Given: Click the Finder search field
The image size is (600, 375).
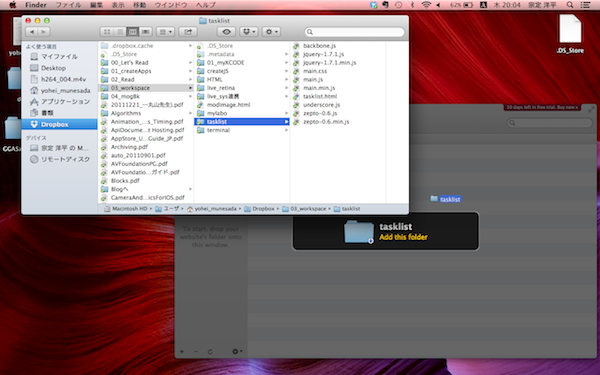Looking at the screenshot, I should (x=354, y=32).
